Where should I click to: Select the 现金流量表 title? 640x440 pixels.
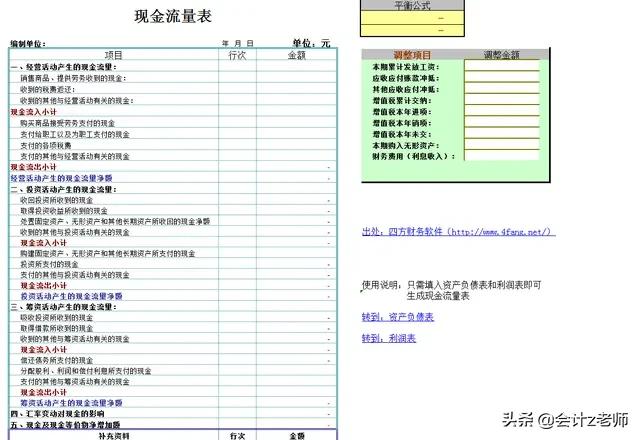pyautogui.click(x=173, y=16)
